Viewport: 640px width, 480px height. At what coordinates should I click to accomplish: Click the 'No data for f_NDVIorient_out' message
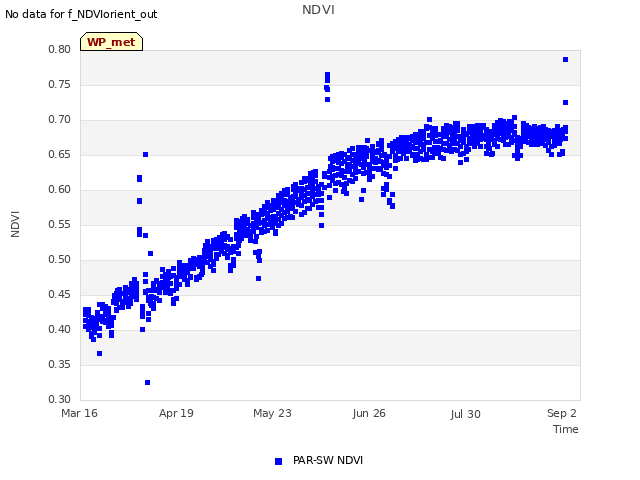tap(81, 14)
